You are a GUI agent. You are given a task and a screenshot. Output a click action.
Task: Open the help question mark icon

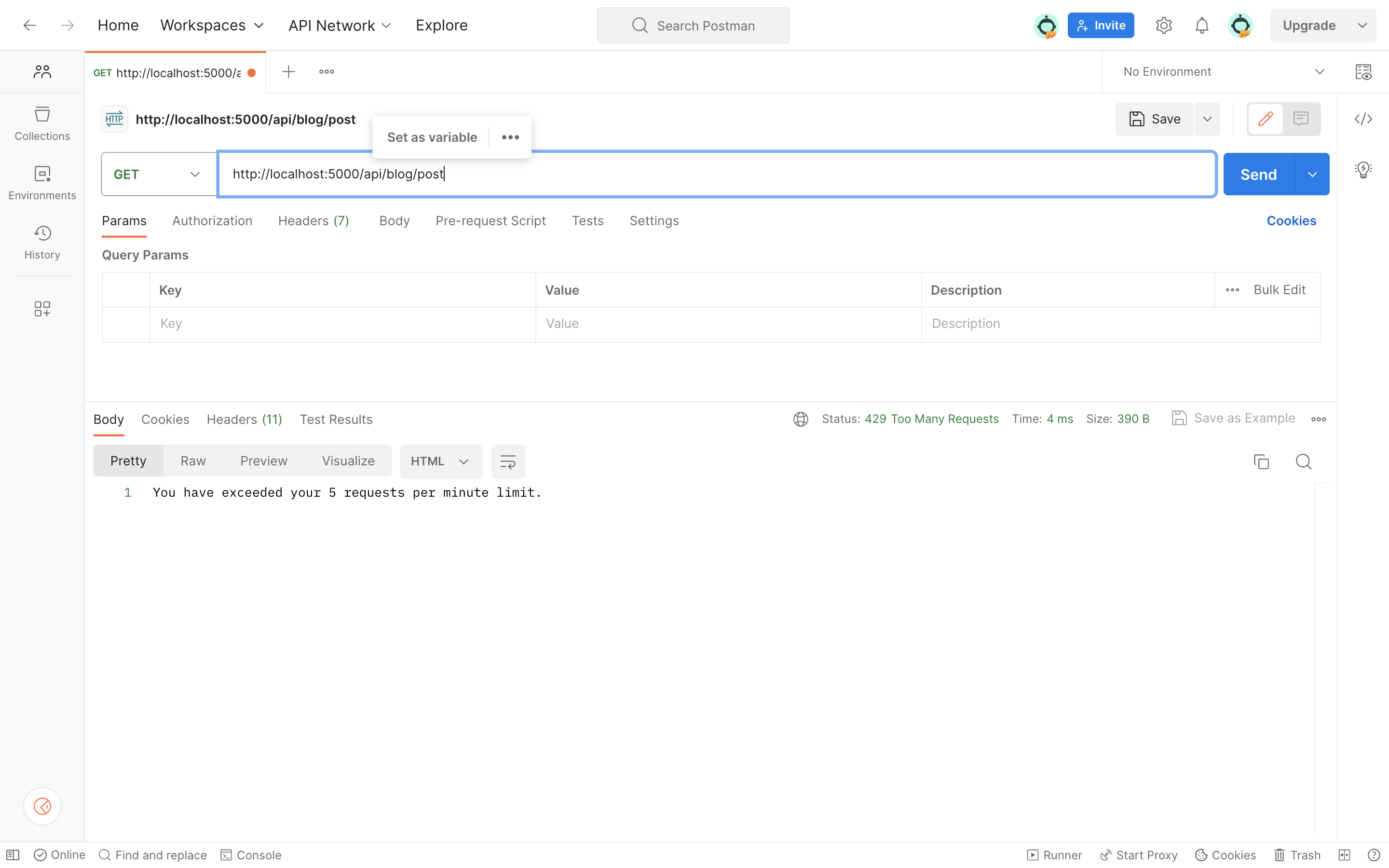click(x=1374, y=855)
